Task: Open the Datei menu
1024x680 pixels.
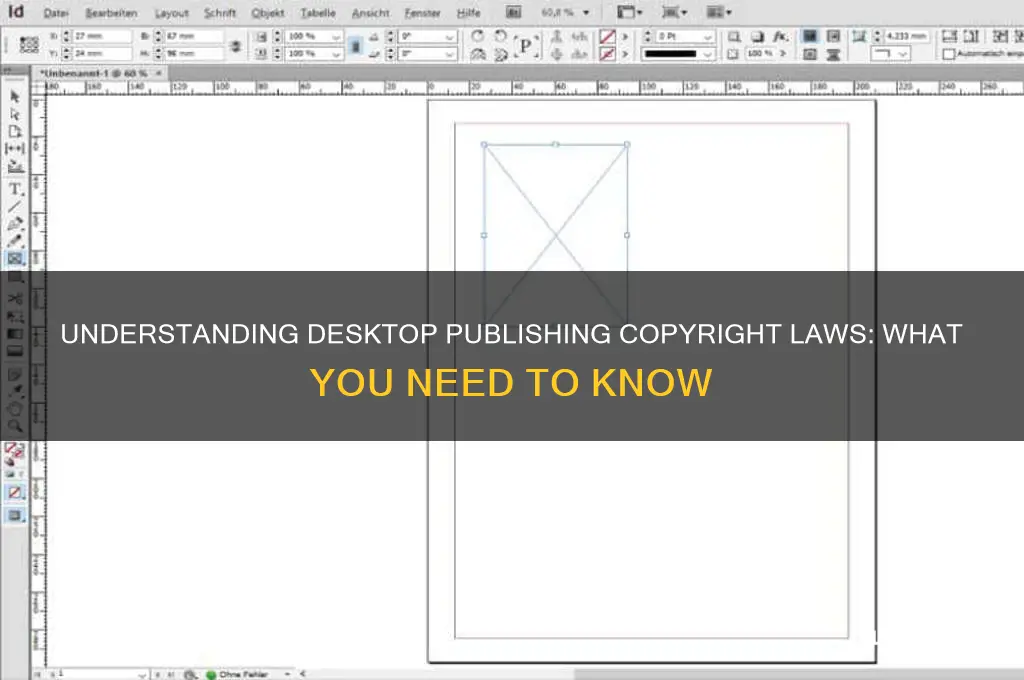Action: click(56, 13)
